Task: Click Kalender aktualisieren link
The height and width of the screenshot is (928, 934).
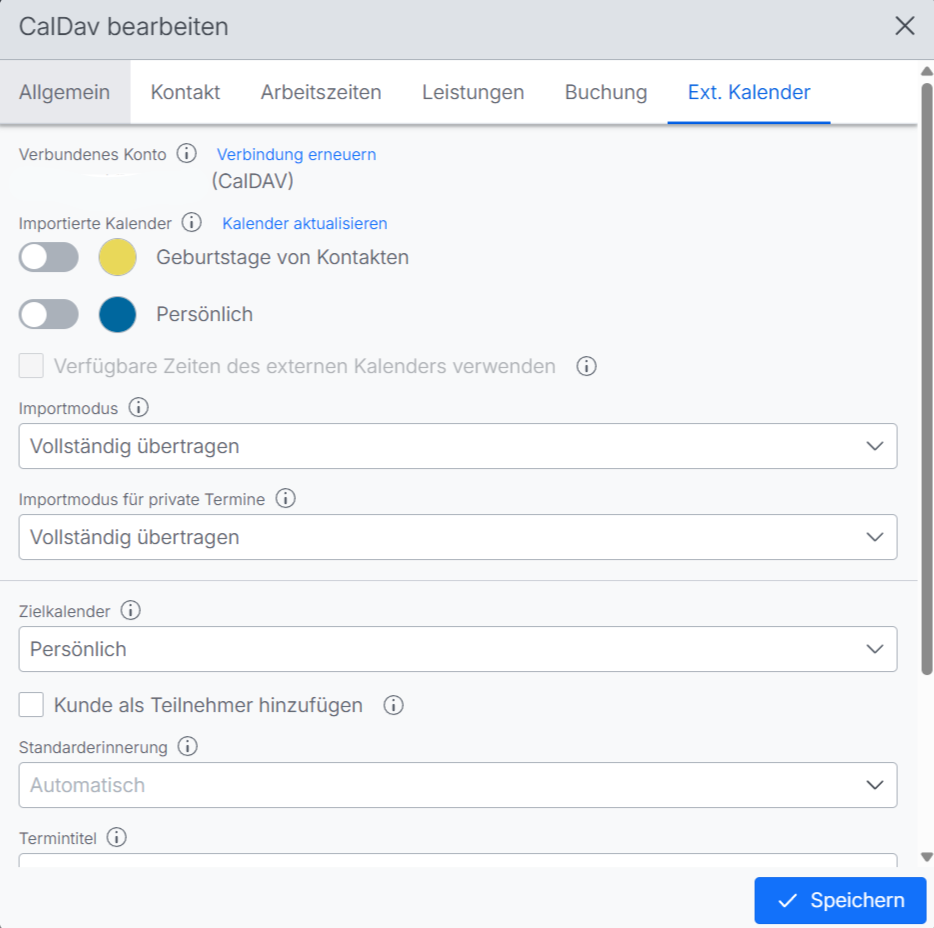Action: click(x=304, y=223)
